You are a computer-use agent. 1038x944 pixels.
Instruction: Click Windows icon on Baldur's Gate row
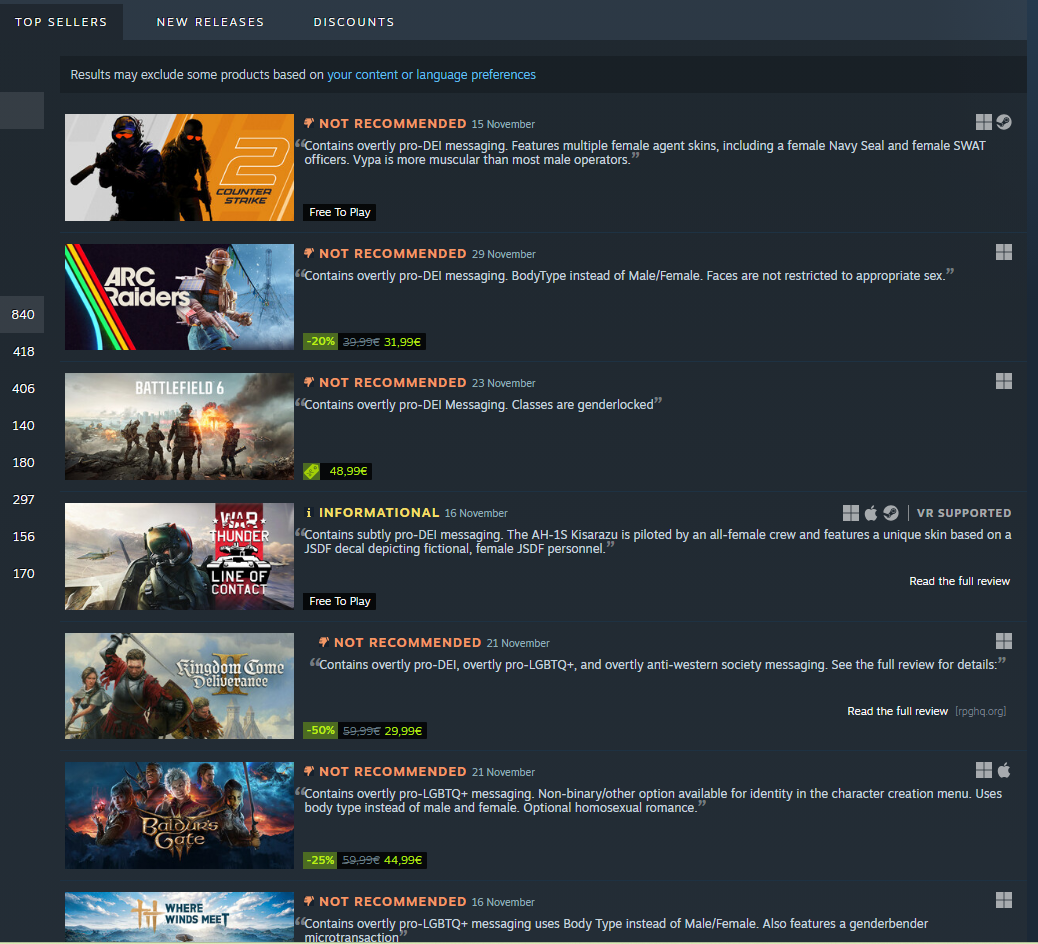point(984,770)
